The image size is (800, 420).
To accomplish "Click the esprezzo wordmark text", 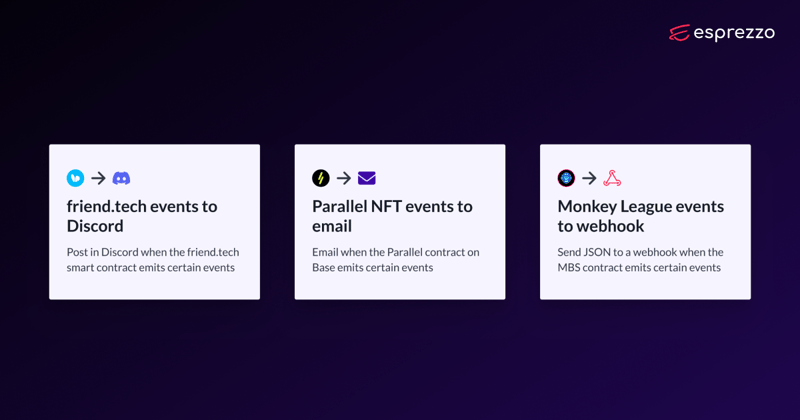I will [x=734, y=33].
